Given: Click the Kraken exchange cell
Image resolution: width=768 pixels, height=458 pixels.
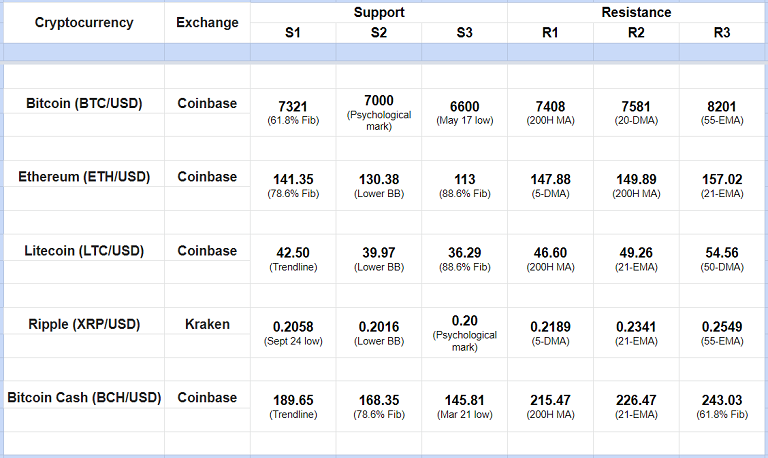Looking at the screenshot, I should coord(207,324).
